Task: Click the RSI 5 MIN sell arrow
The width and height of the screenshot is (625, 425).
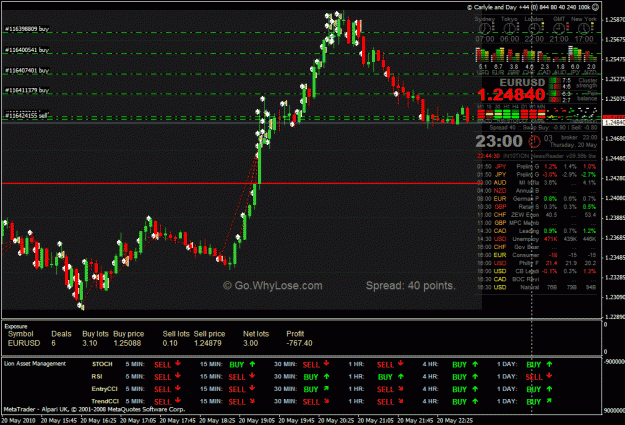Action: click(x=178, y=376)
